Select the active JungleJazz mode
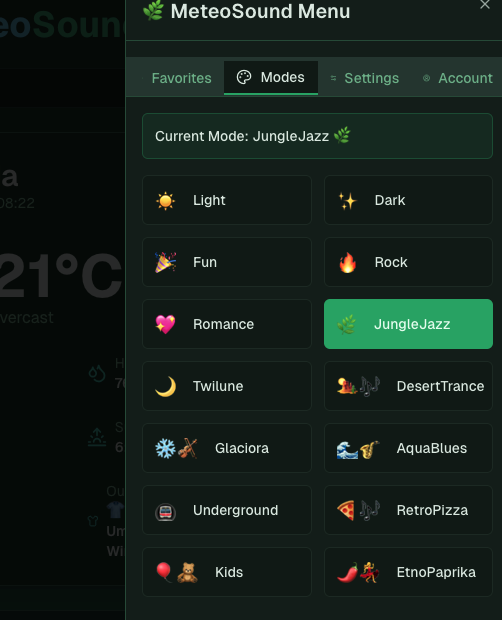 coord(408,324)
